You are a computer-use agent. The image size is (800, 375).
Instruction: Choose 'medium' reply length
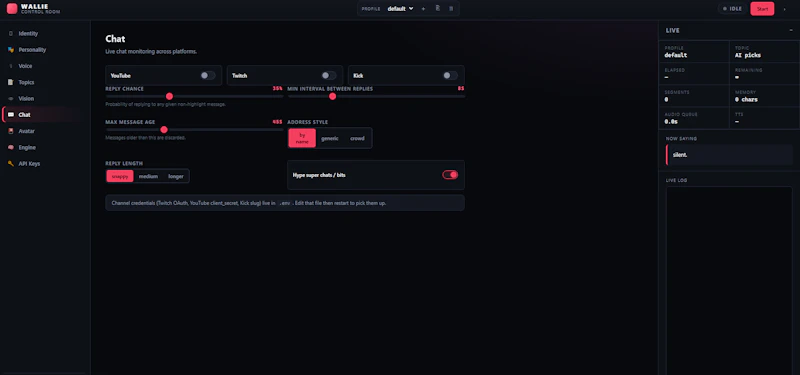[x=148, y=177]
